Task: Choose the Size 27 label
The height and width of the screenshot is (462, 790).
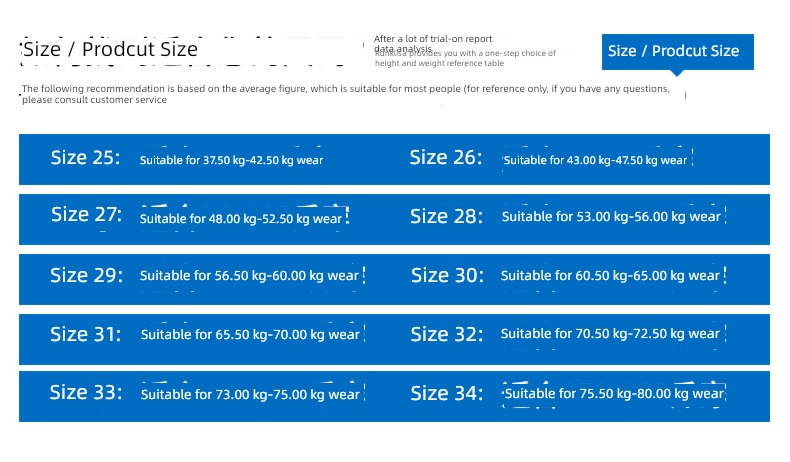Action: [86, 215]
